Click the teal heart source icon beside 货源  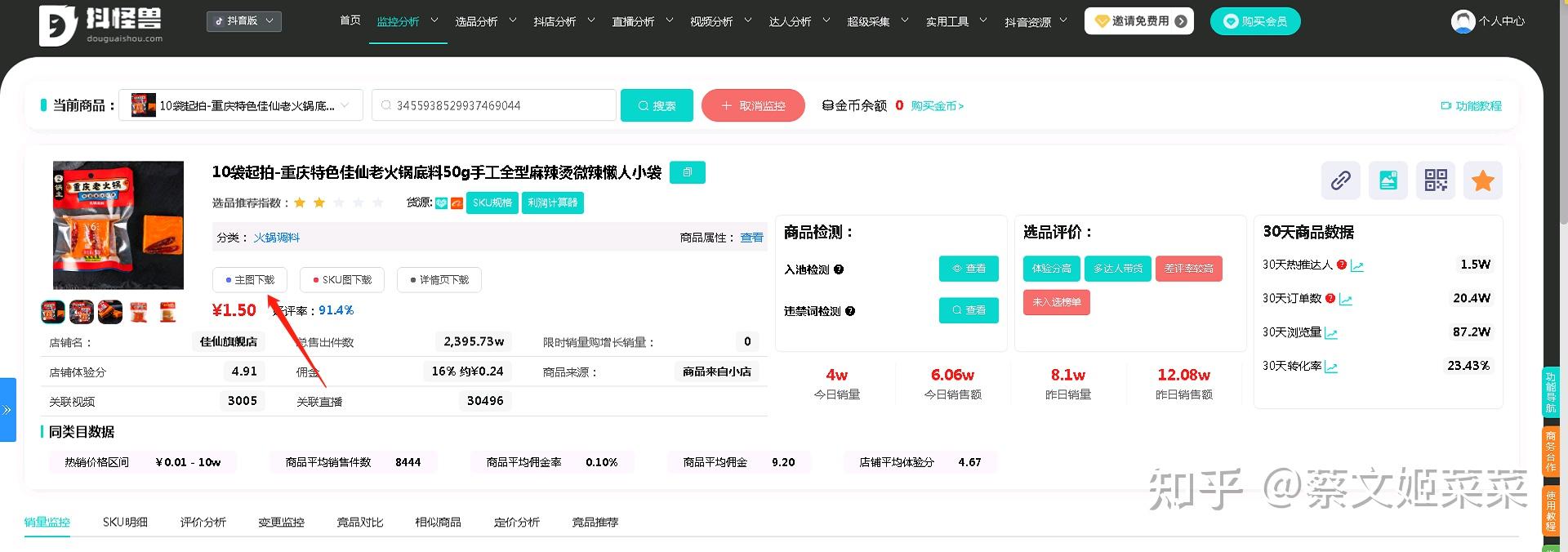[442, 203]
